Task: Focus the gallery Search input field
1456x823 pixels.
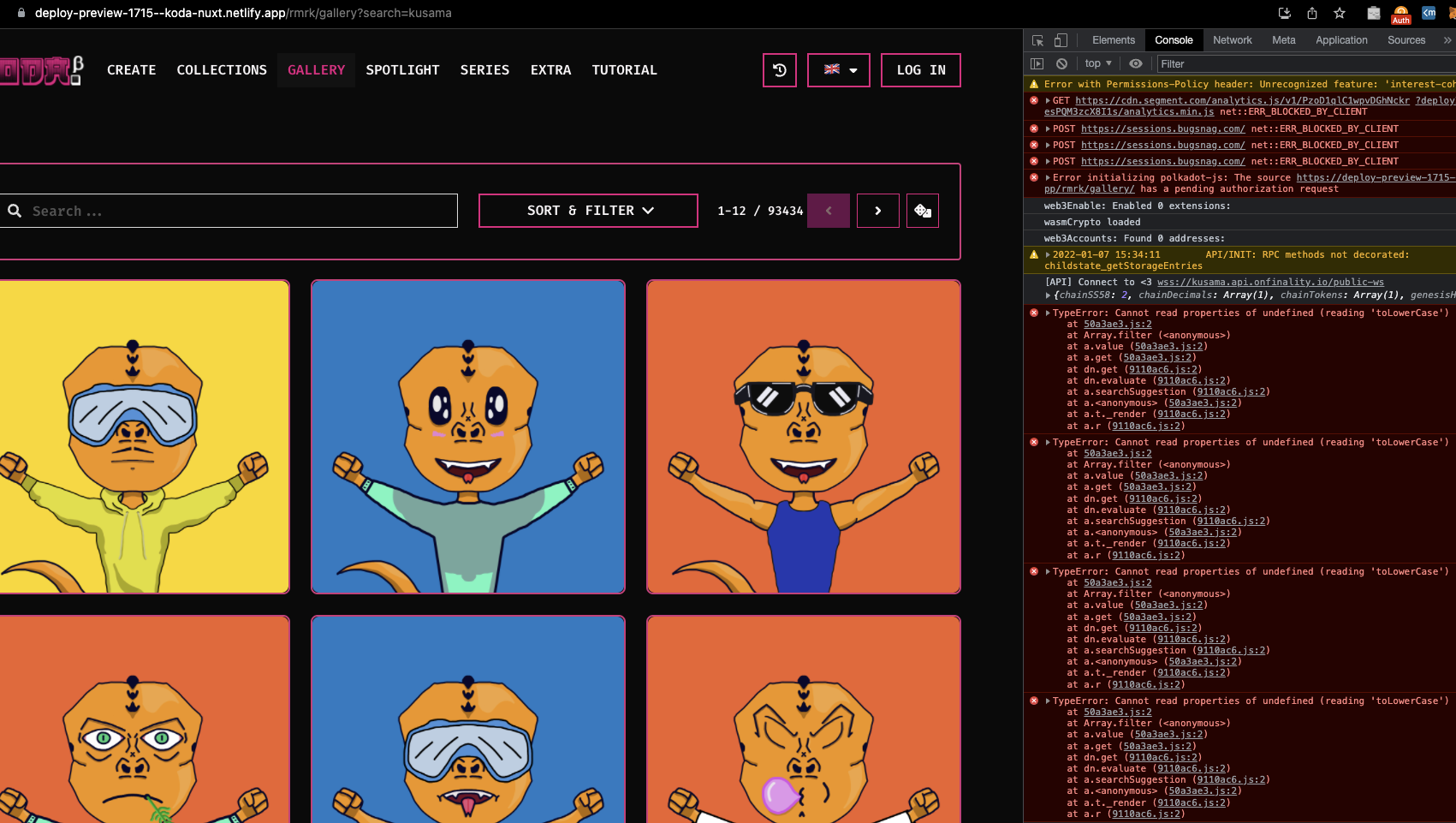Action: [x=229, y=211]
